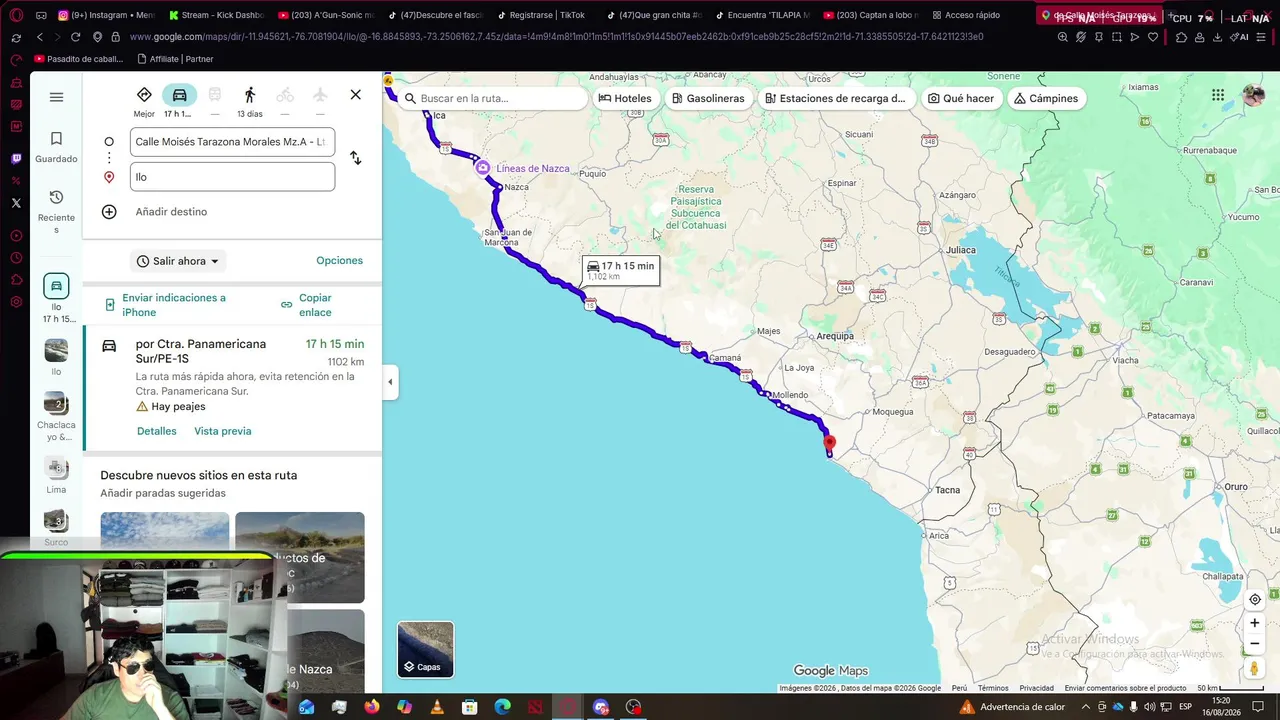
Task: Click the Street View pegman
Action: pyautogui.click(x=1255, y=668)
